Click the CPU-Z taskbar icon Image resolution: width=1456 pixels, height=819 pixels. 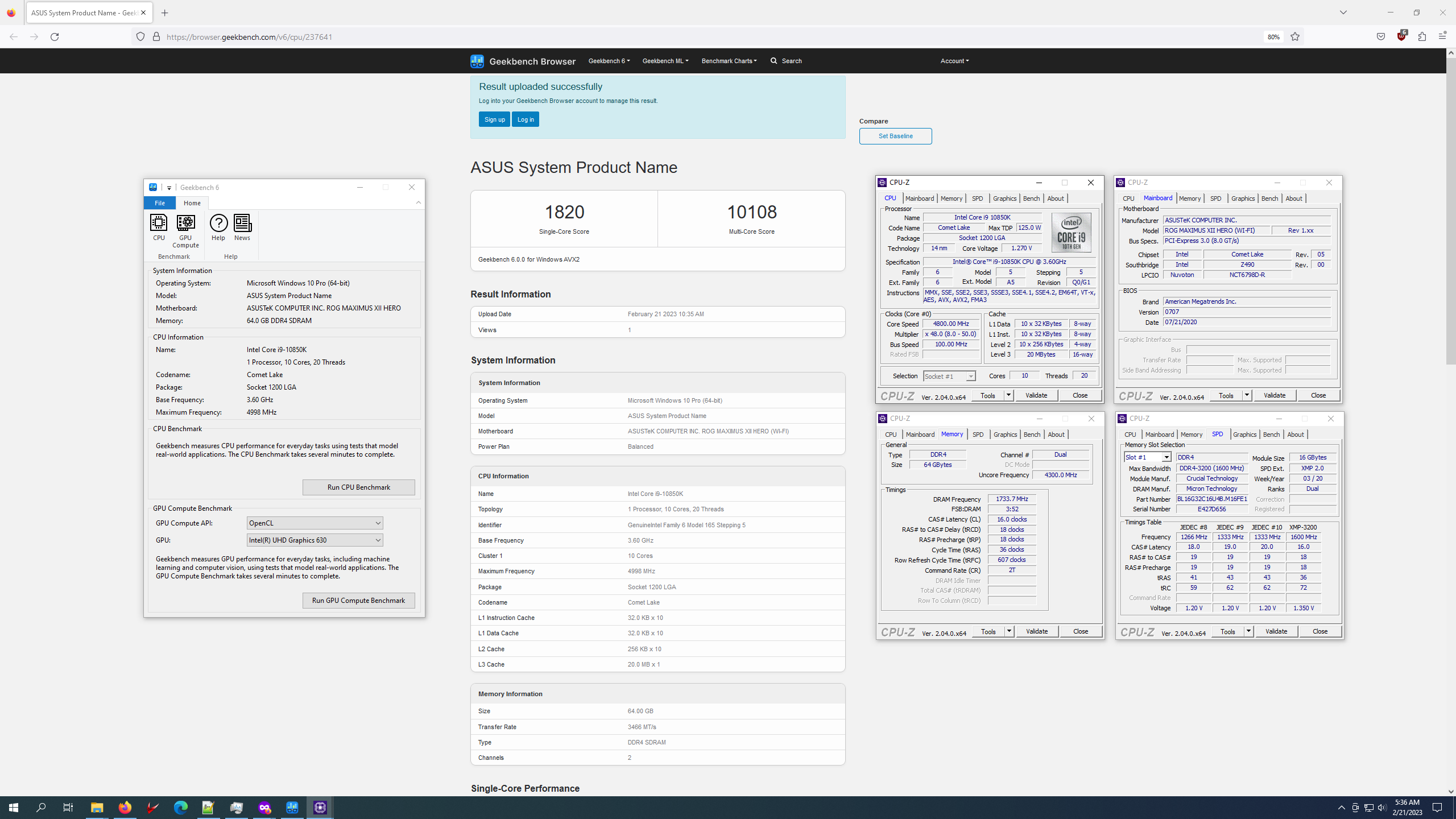point(320,808)
